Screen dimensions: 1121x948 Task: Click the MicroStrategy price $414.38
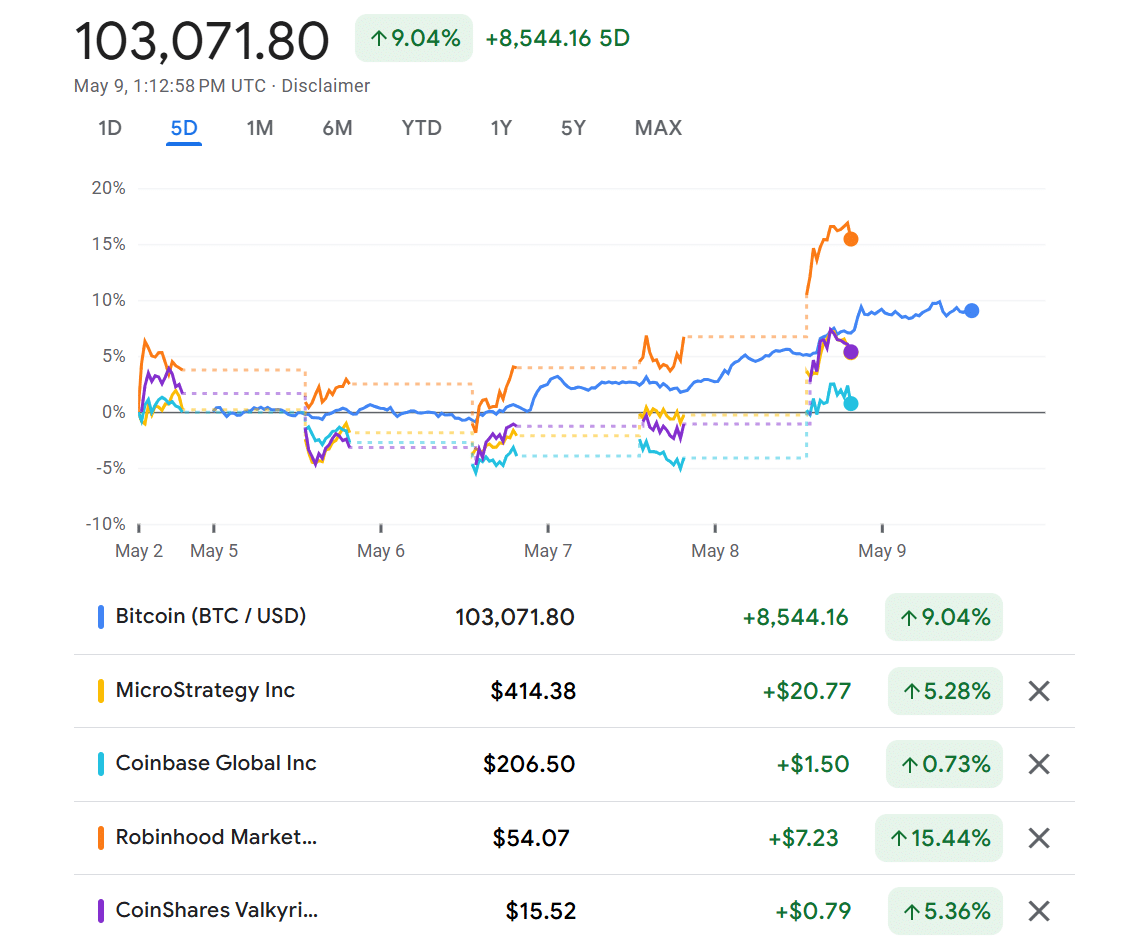(533, 691)
